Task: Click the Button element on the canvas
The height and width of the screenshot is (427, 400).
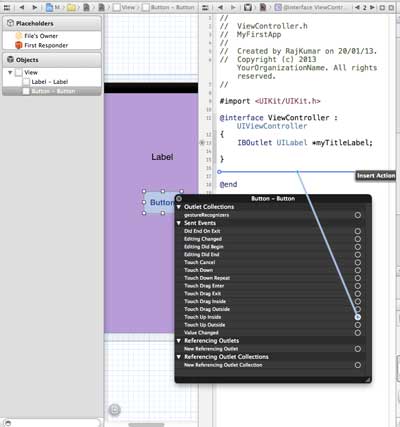Action: 160,202
